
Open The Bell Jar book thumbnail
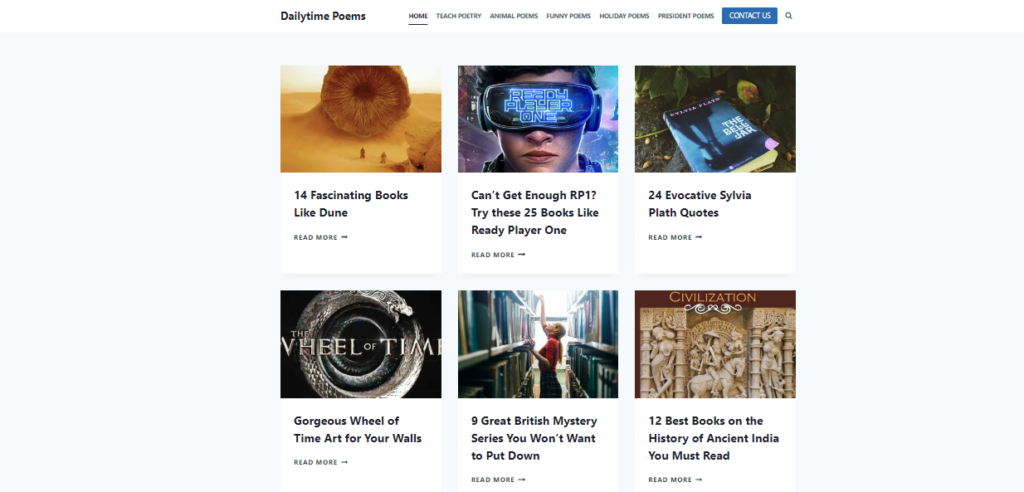click(715, 119)
